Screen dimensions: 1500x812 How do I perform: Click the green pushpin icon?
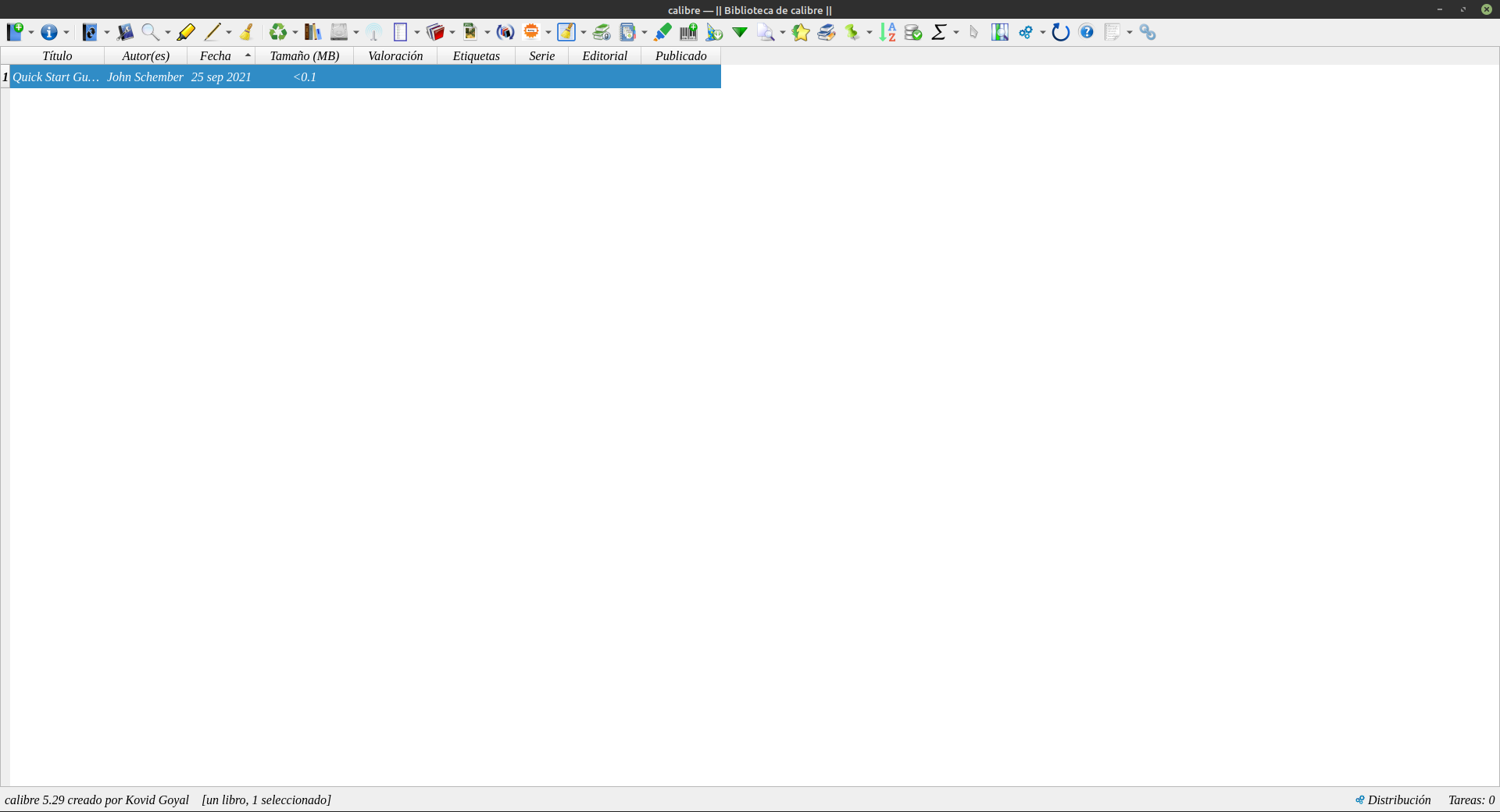(x=852, y=32)
